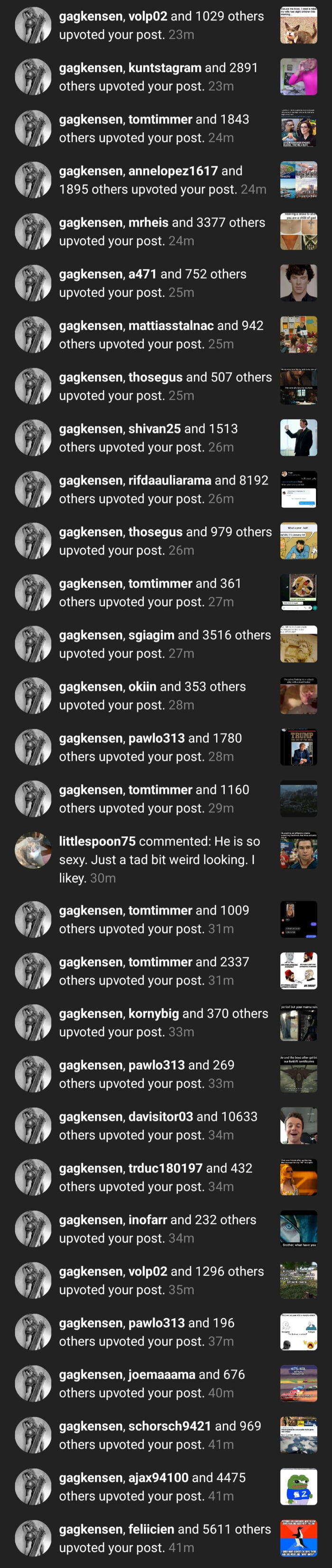This screenshot has height=1568, width=332.
Task: Open annelopez1617 and 1895 others notification
Action: 163,180
